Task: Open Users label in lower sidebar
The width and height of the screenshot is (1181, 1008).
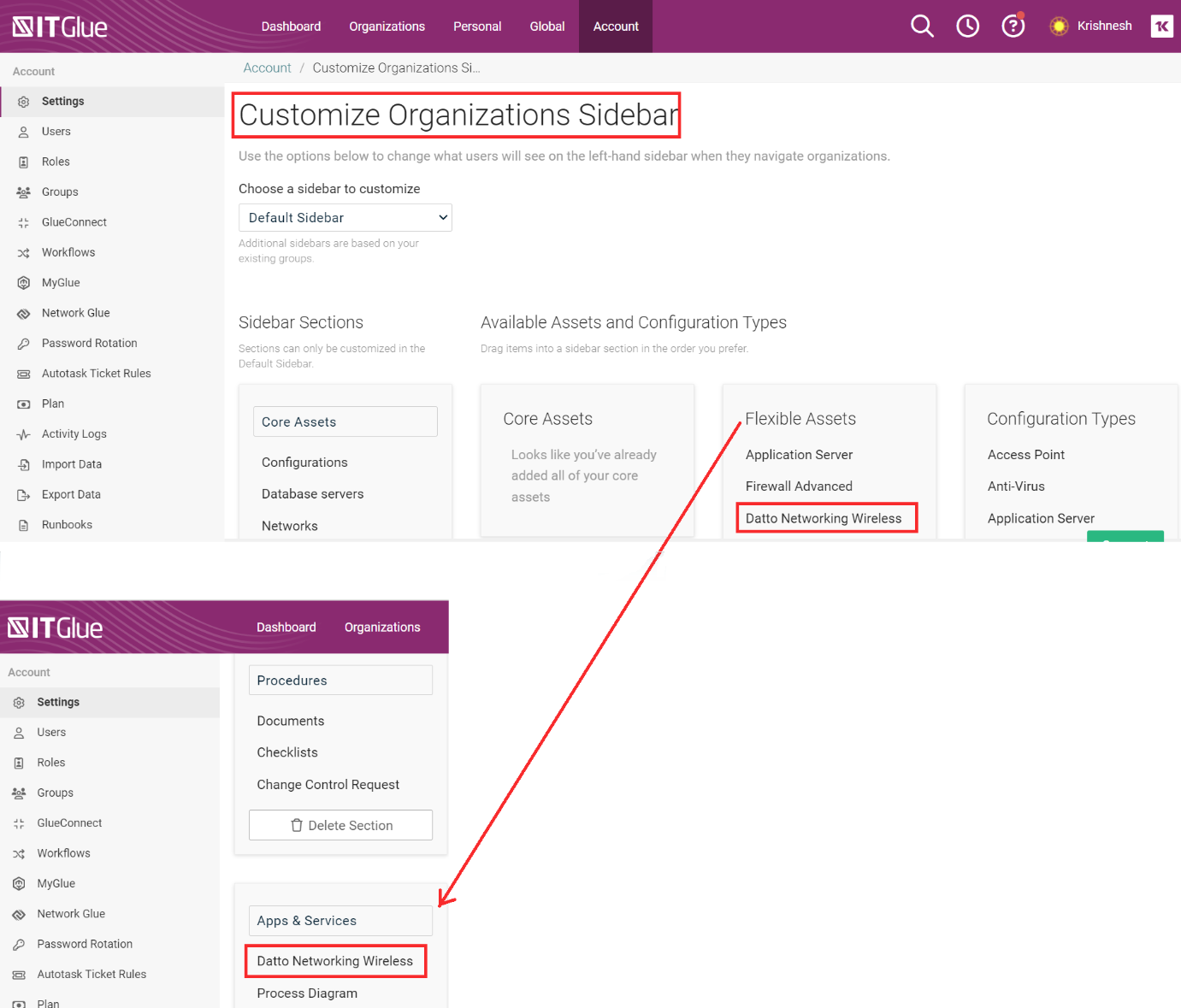Action: 51,733
